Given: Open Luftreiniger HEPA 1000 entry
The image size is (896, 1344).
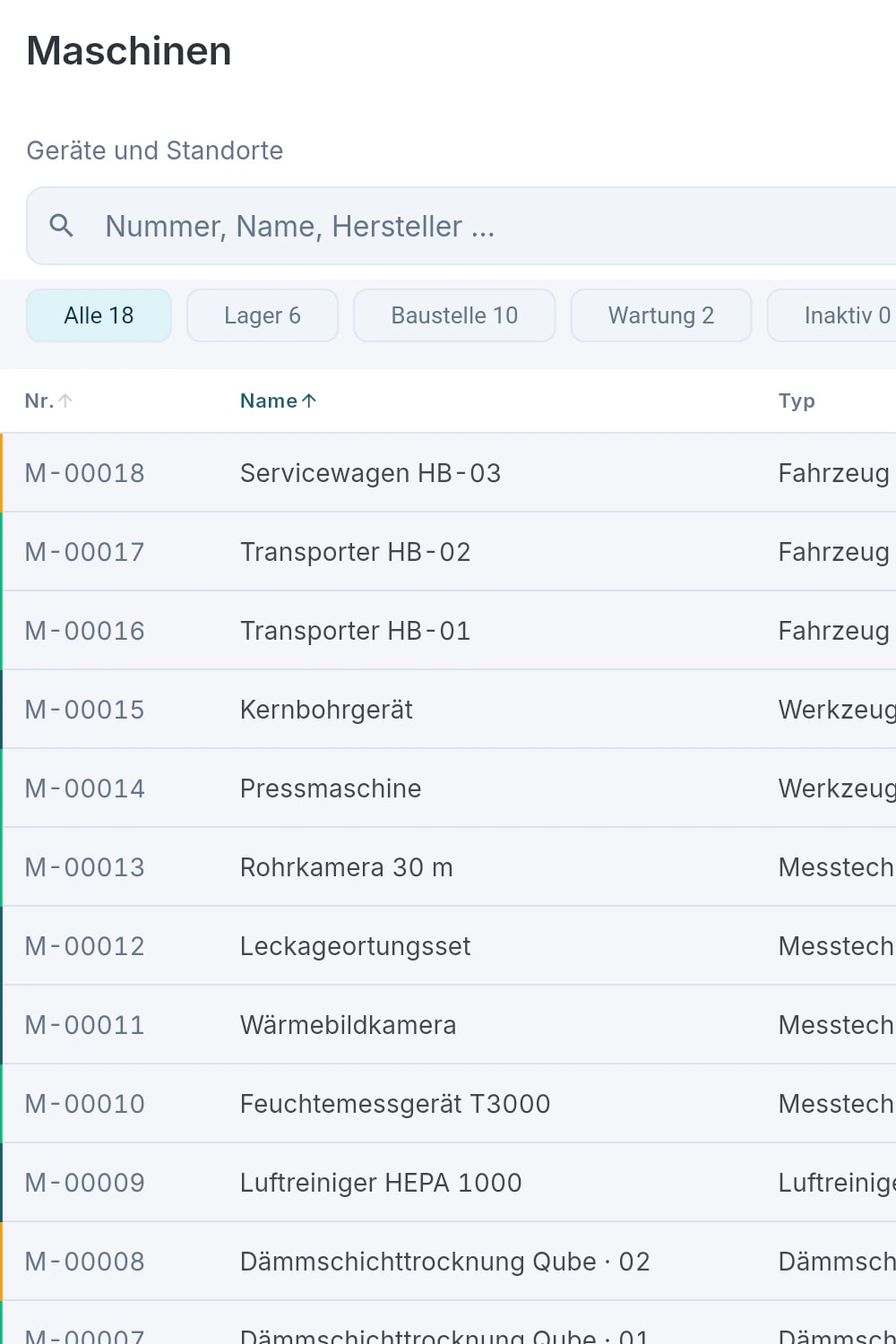Looking at the screenshot, I should click(381, 1183).
